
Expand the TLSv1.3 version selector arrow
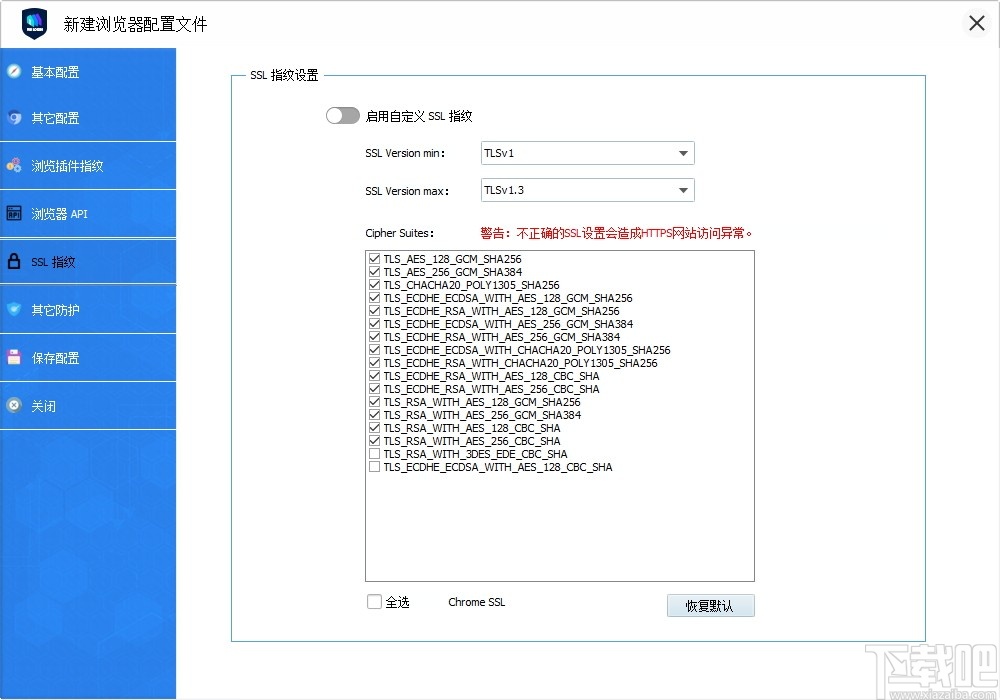[685, 189]
